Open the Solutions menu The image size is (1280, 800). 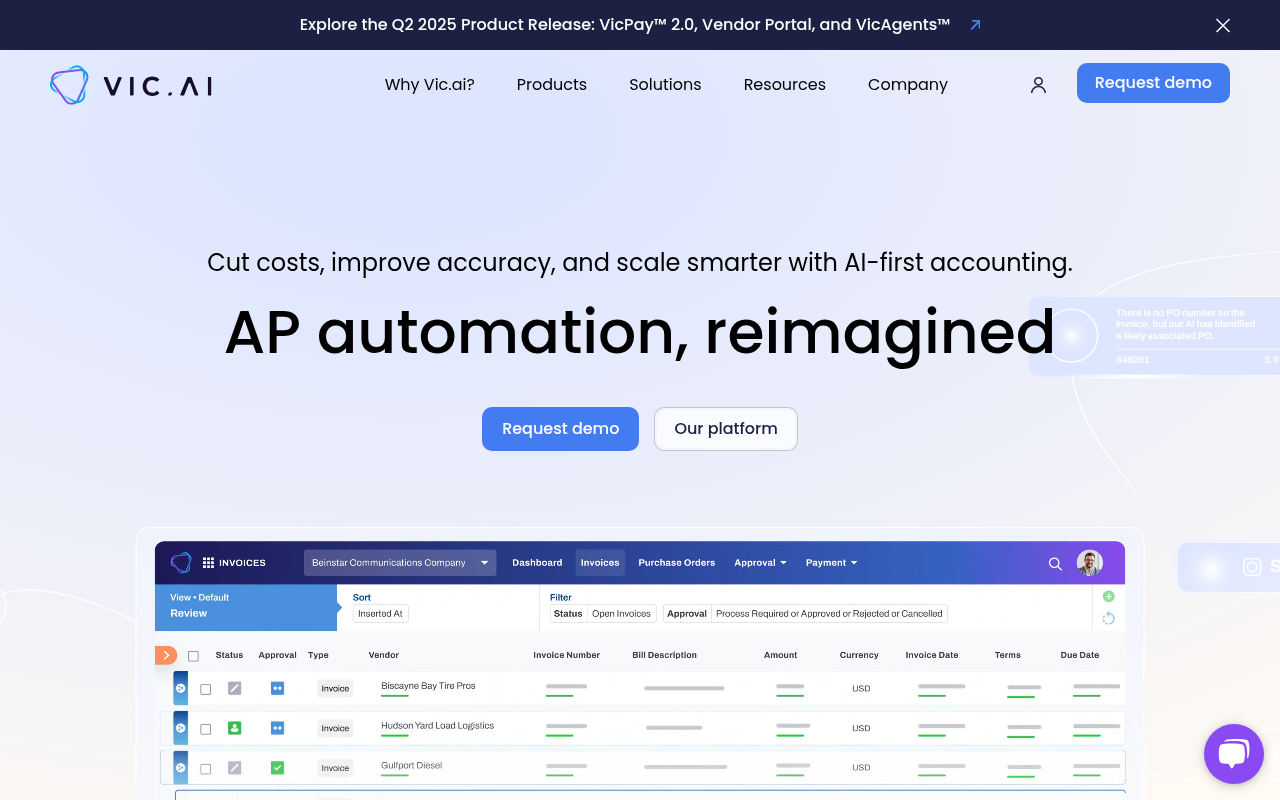pos(664,85)
